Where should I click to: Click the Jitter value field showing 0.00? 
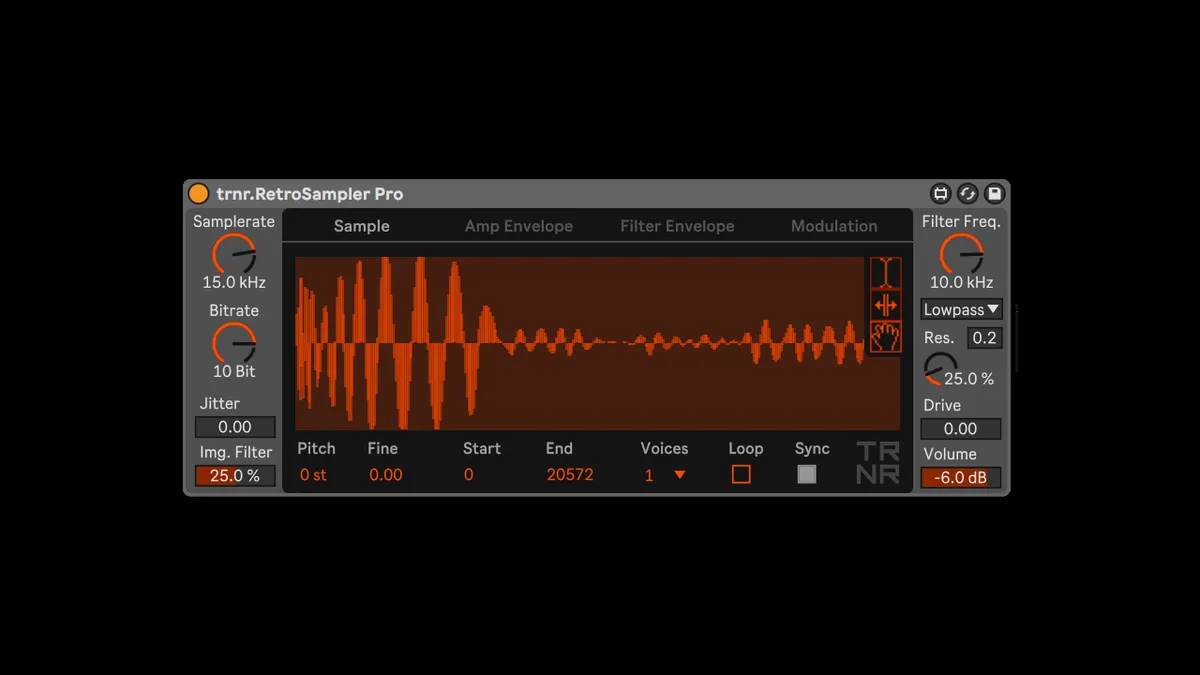[235, 427]
